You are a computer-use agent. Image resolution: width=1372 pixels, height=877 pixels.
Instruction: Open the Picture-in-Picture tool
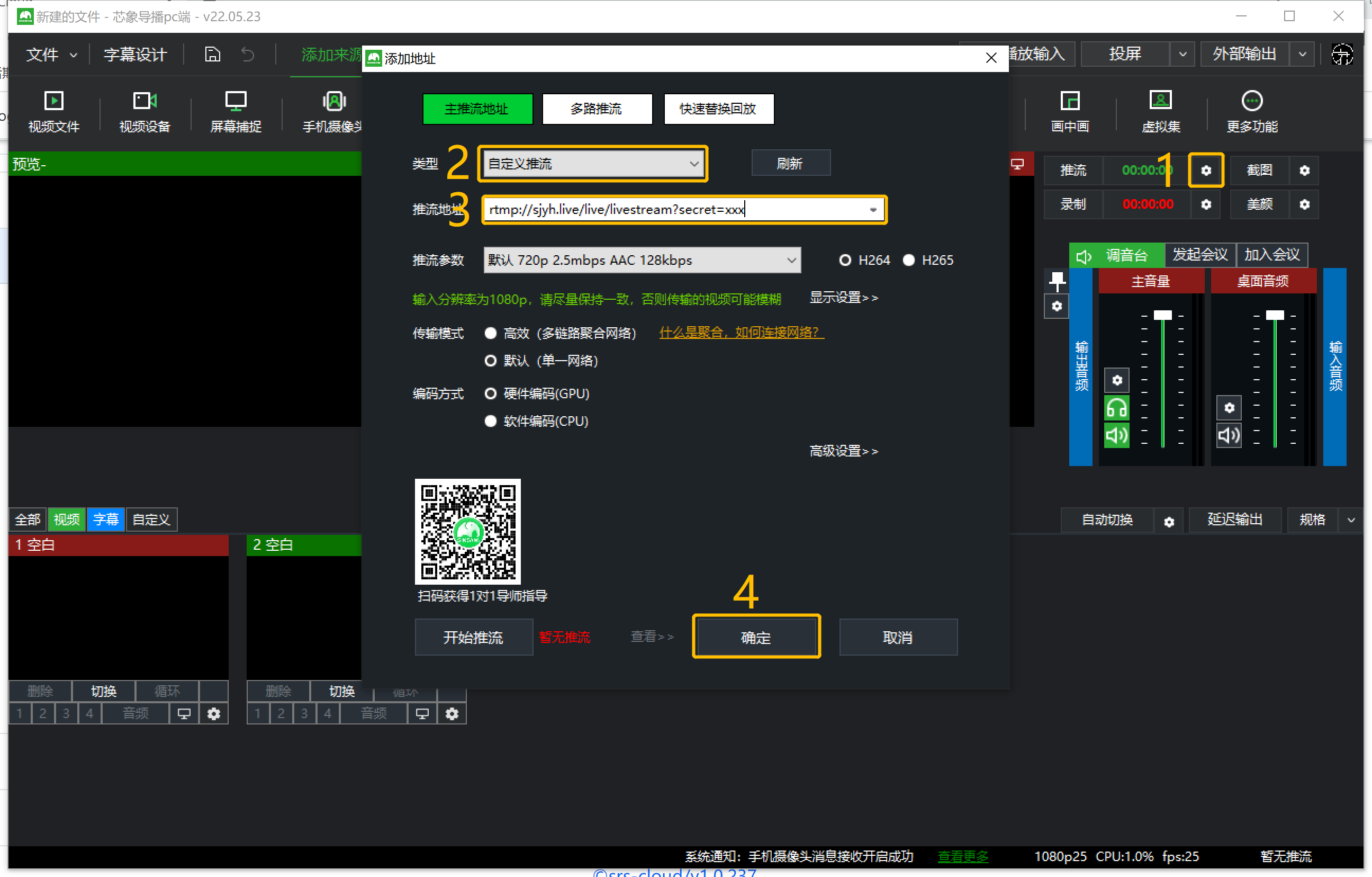[1069, 102]
